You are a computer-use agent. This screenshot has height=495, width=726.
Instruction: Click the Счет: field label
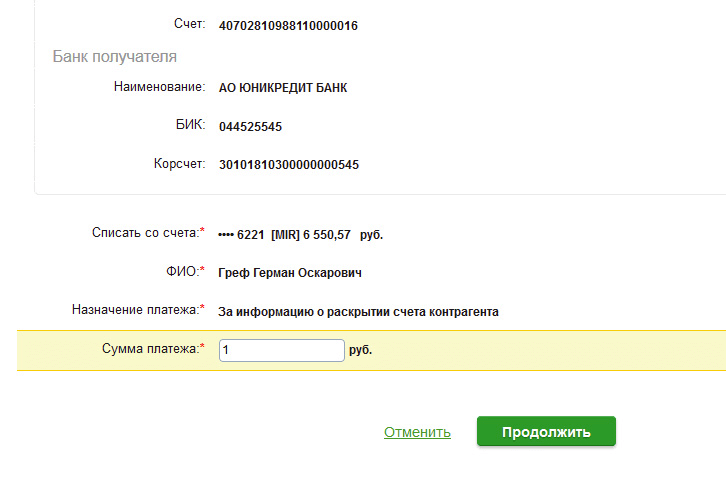[188, 25]
